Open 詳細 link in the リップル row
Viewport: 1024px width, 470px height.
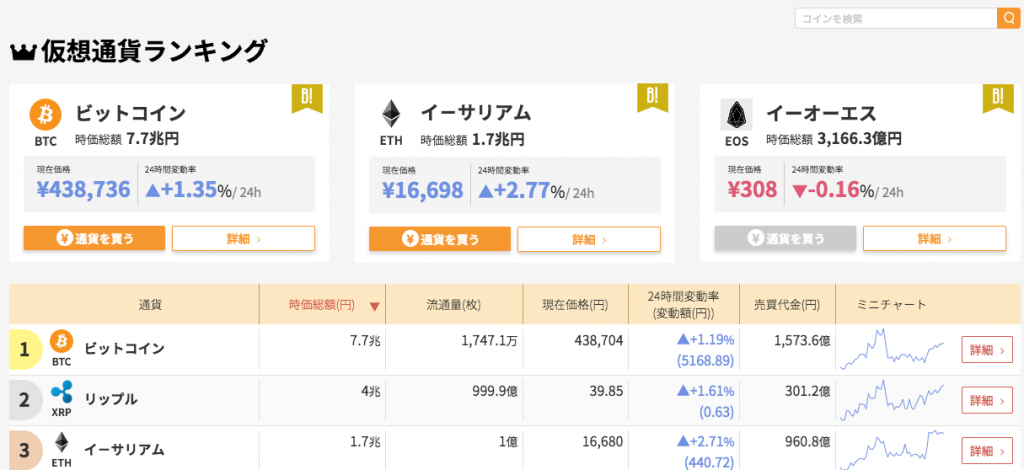coord(987,400)
